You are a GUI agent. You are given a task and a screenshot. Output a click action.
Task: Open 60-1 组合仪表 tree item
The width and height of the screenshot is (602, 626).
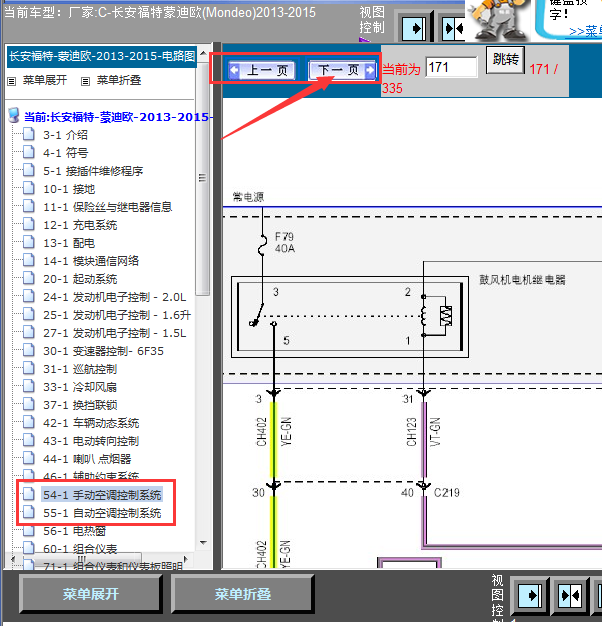coord(80,549)
